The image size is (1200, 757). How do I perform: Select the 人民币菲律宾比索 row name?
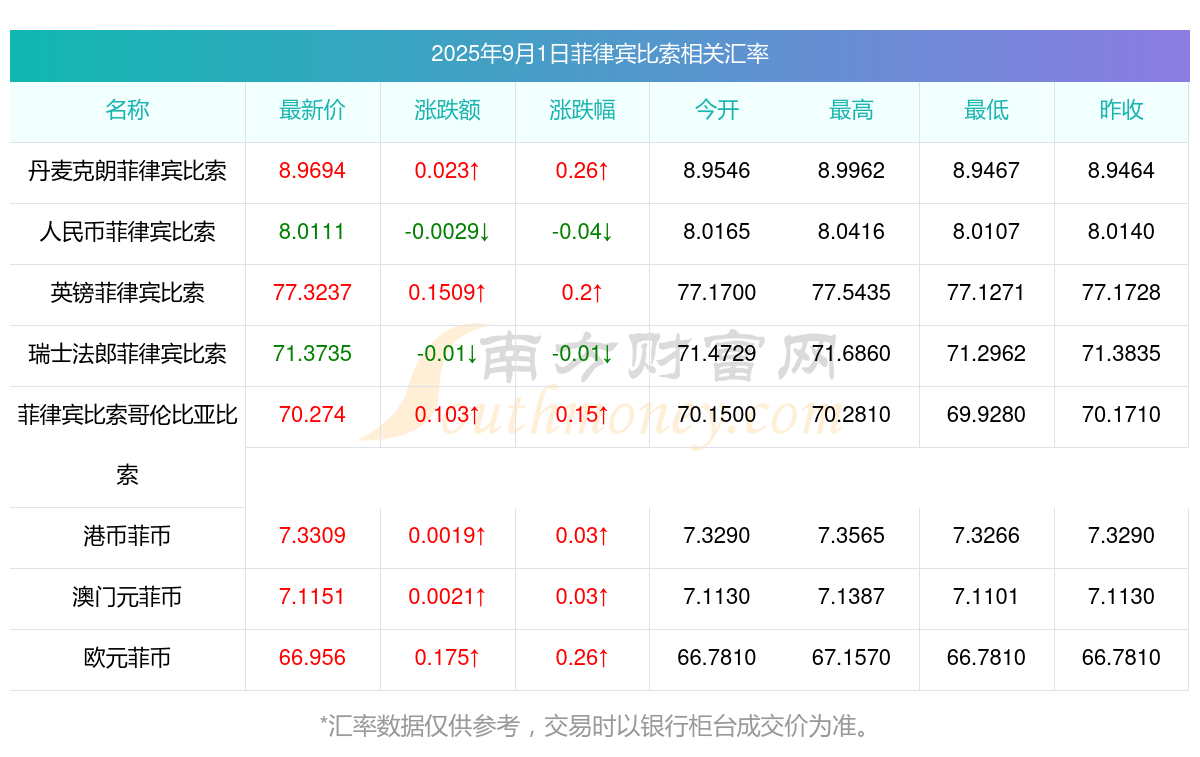tap(127, 232)
